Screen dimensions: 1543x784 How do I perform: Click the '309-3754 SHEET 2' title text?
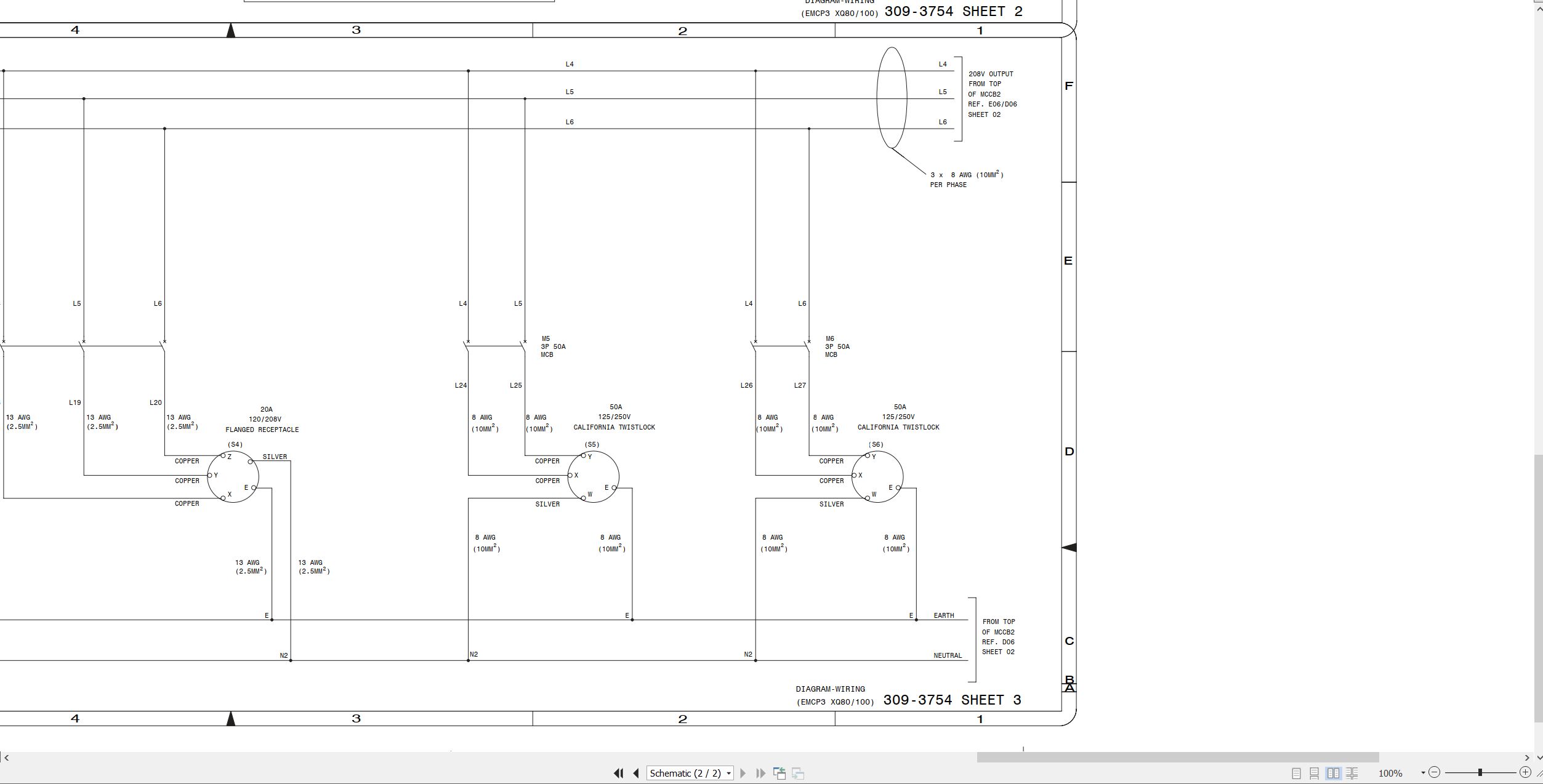[x=953, y=12]
